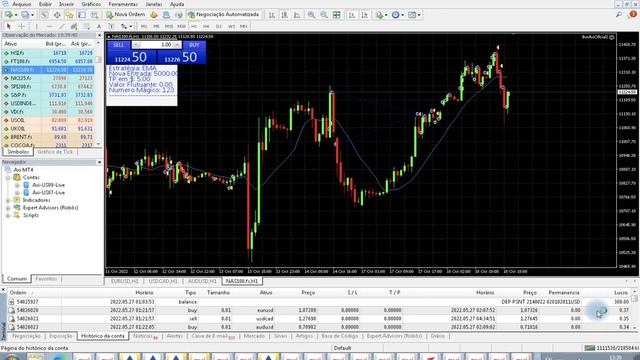Toggle the Terminal window icon
640x360 pixels.
click(x=82, y=15)
